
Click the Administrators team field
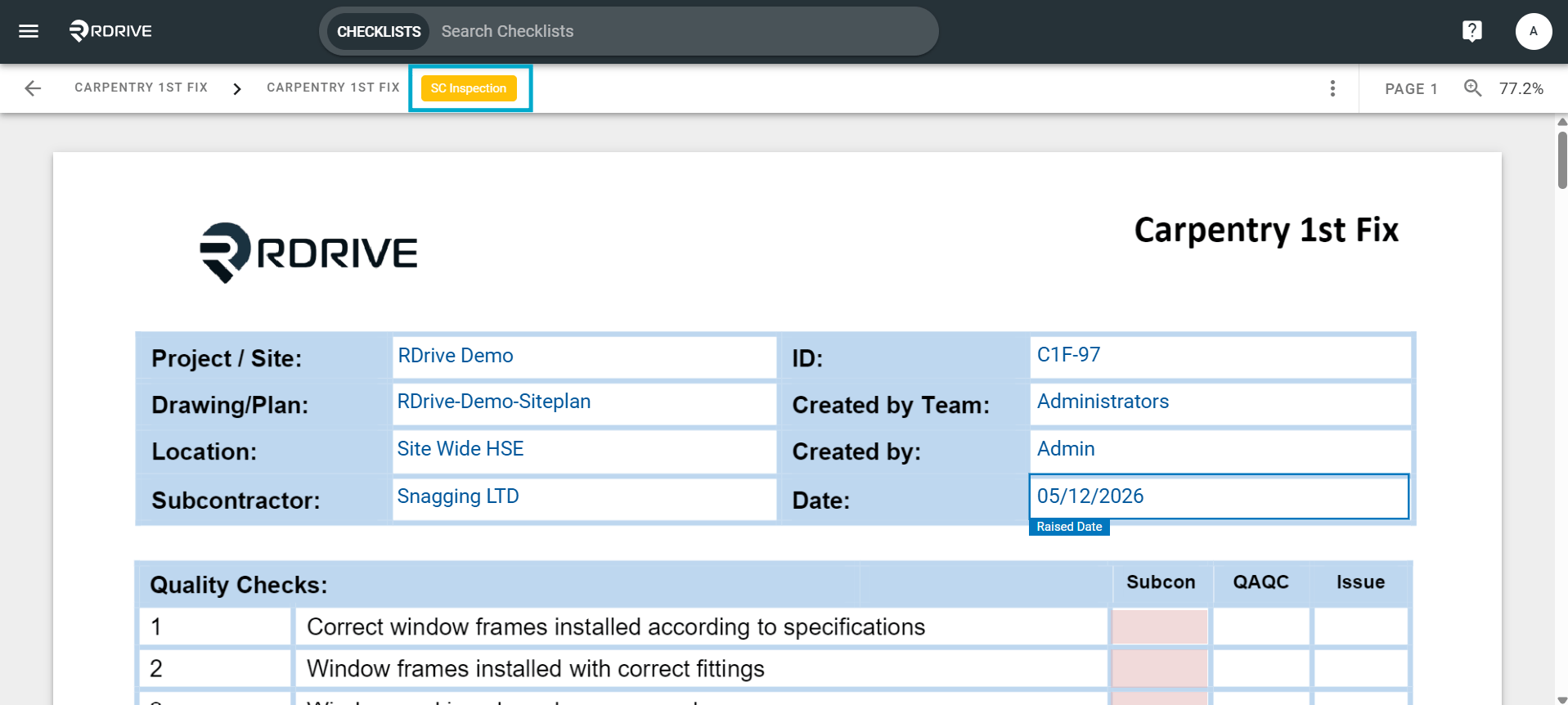click(1220, 404)
